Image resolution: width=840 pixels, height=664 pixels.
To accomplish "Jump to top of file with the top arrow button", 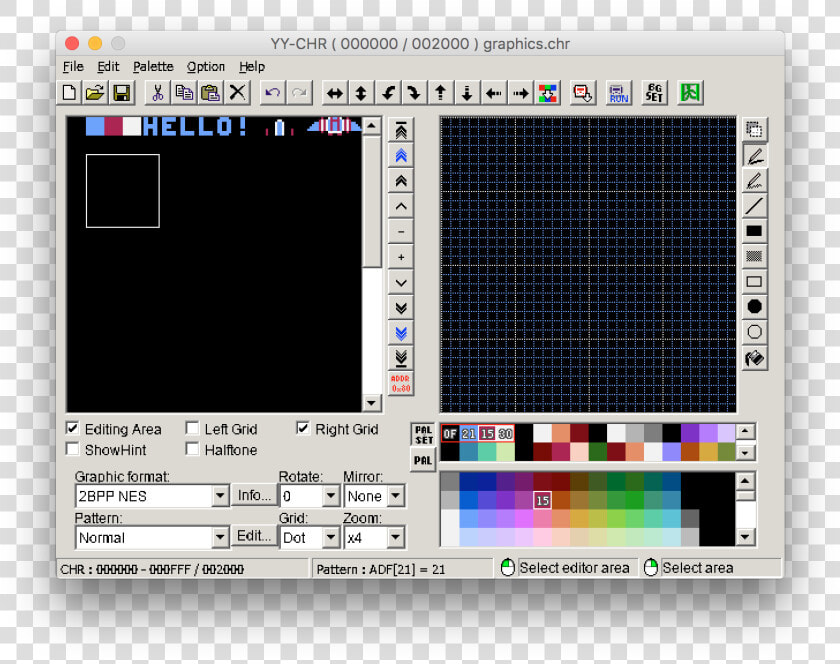I will pyautogui.click(x=401, y=130).
